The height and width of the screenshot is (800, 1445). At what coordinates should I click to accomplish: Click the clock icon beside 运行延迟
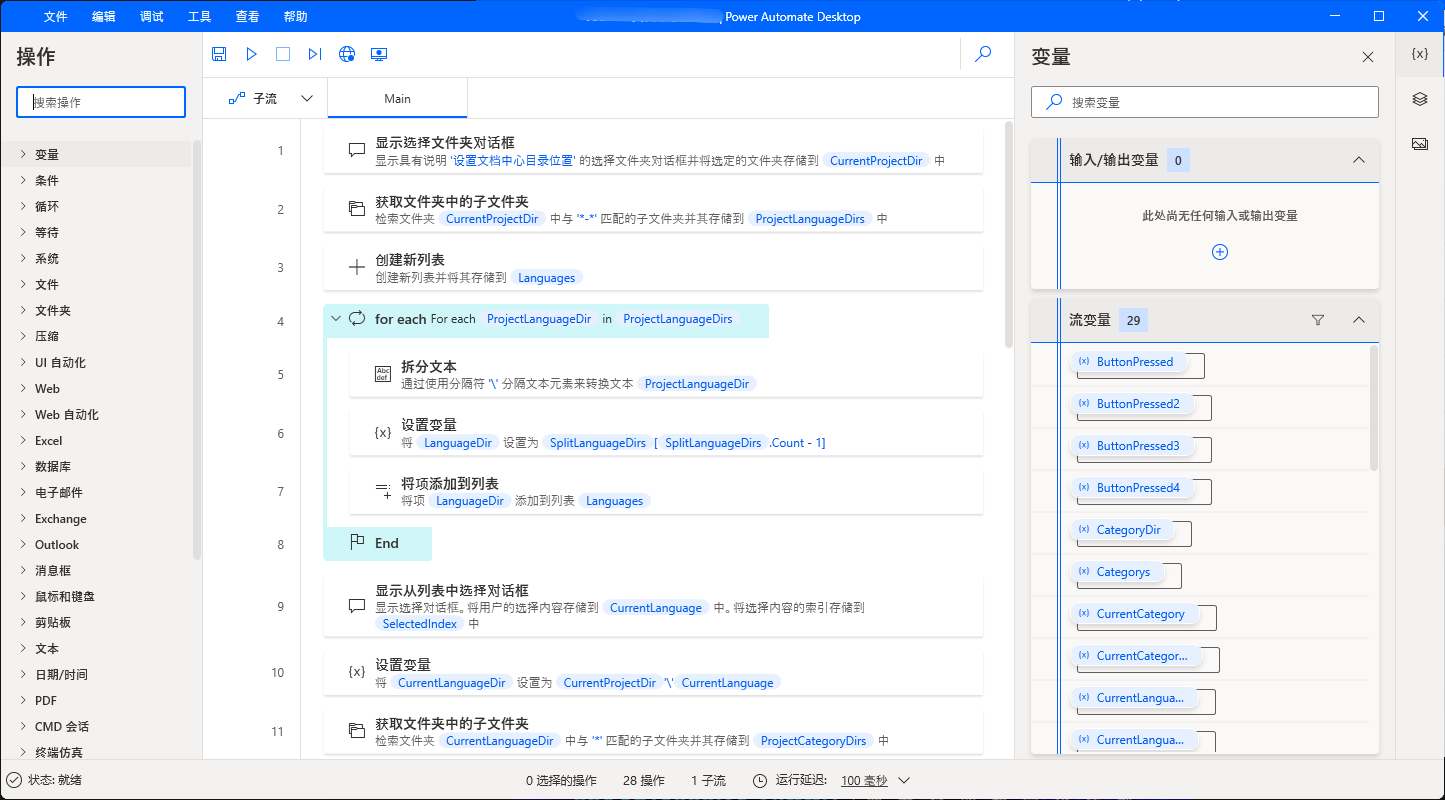click(760, 781)
